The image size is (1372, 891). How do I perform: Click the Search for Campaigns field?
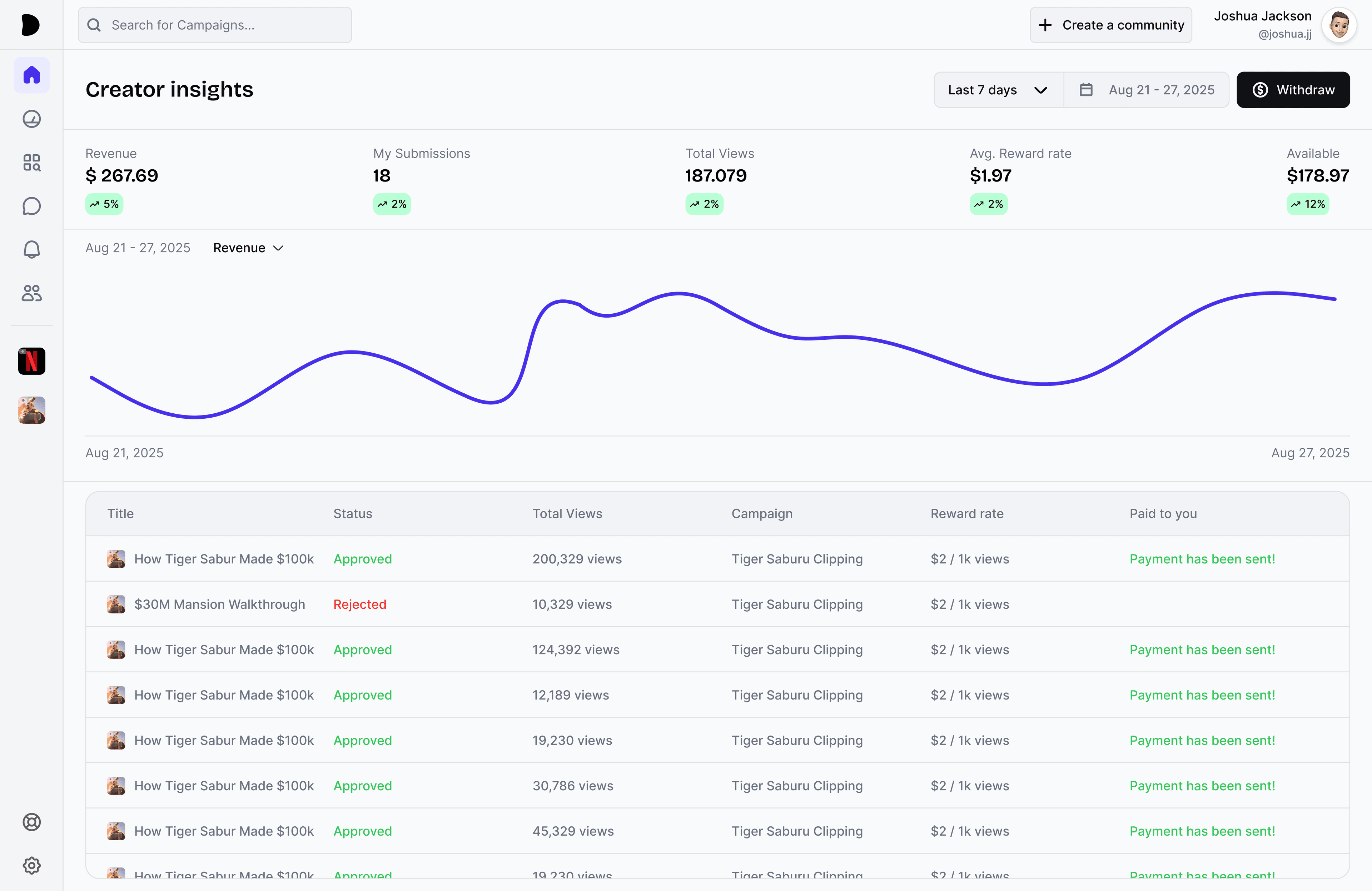click(x=214, y=25)
